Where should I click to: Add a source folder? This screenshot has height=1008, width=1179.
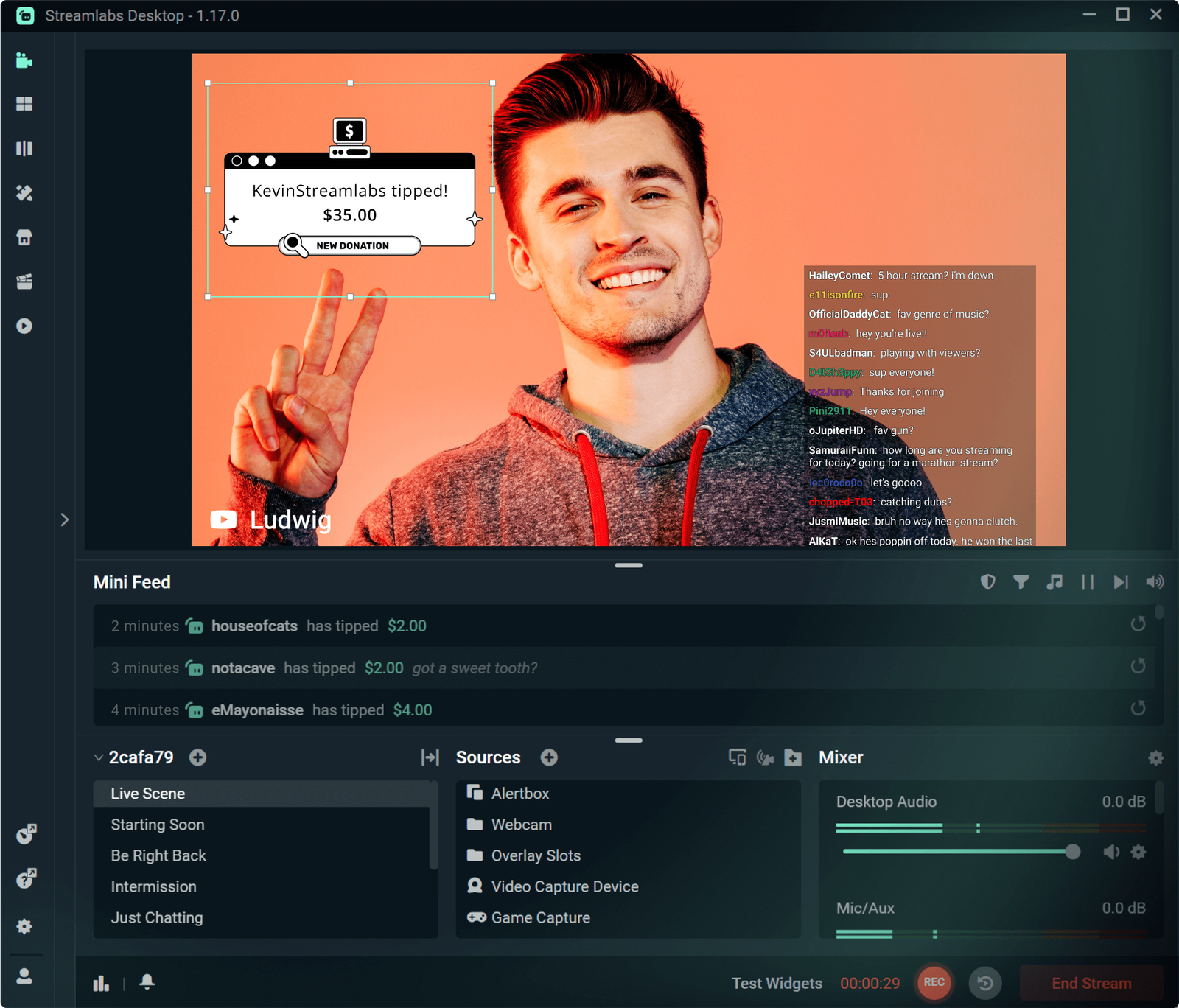793,757
